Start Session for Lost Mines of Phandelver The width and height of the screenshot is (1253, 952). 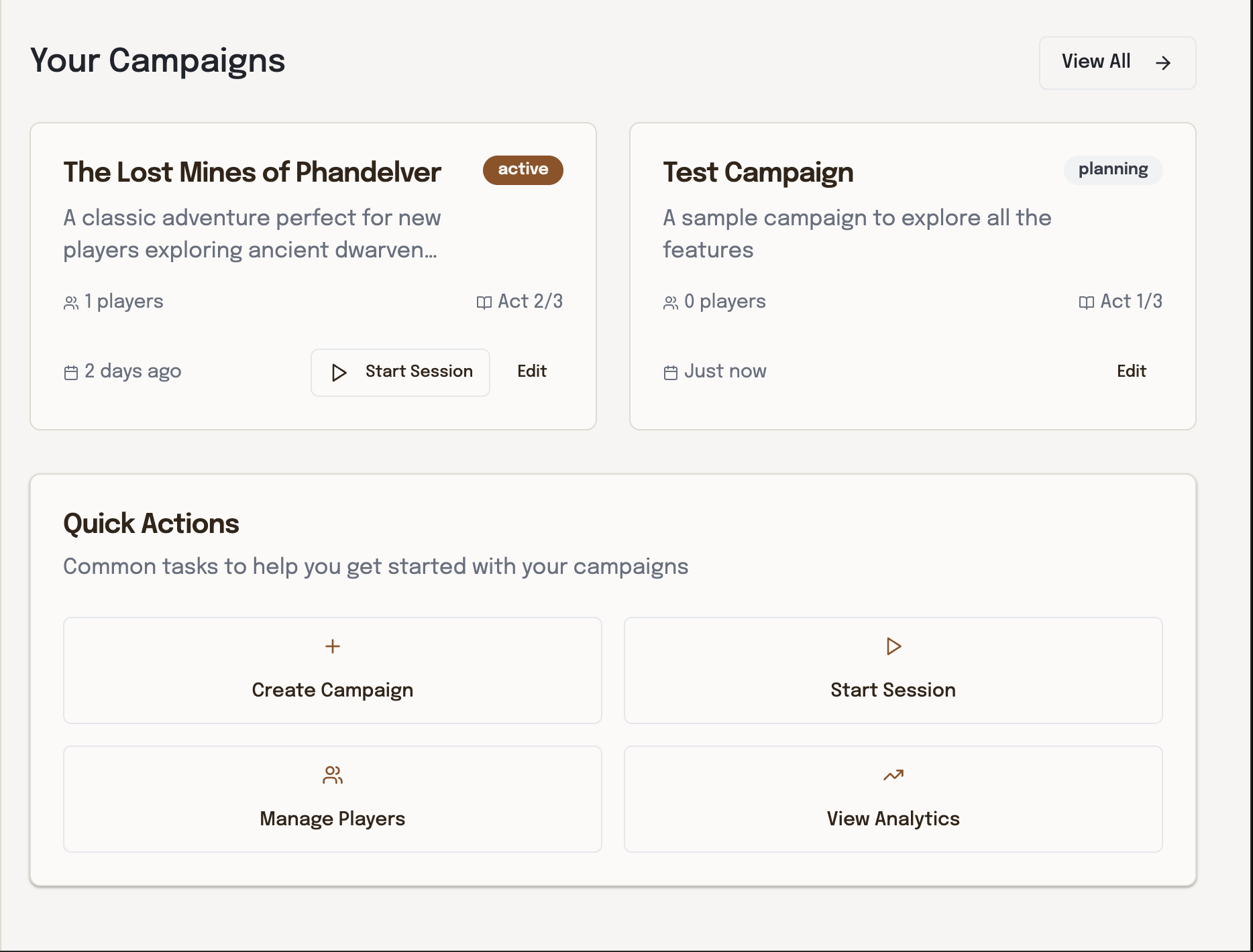pyautogui.click(x=400, y=372)
